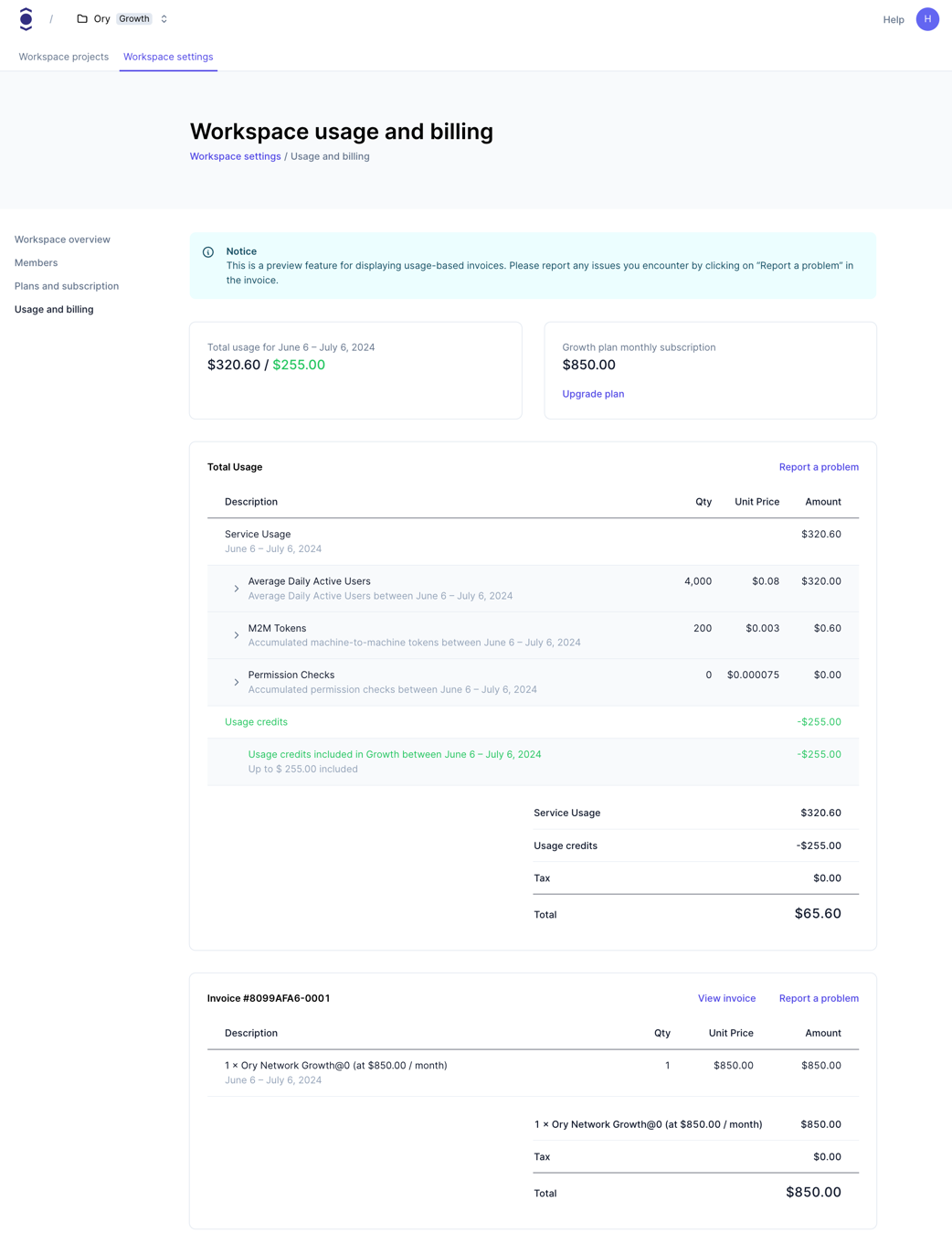The height and width of the screenshot is (1244, 952).
Task: Report a problem in the Total Usage section
Action: click(819, 466)
